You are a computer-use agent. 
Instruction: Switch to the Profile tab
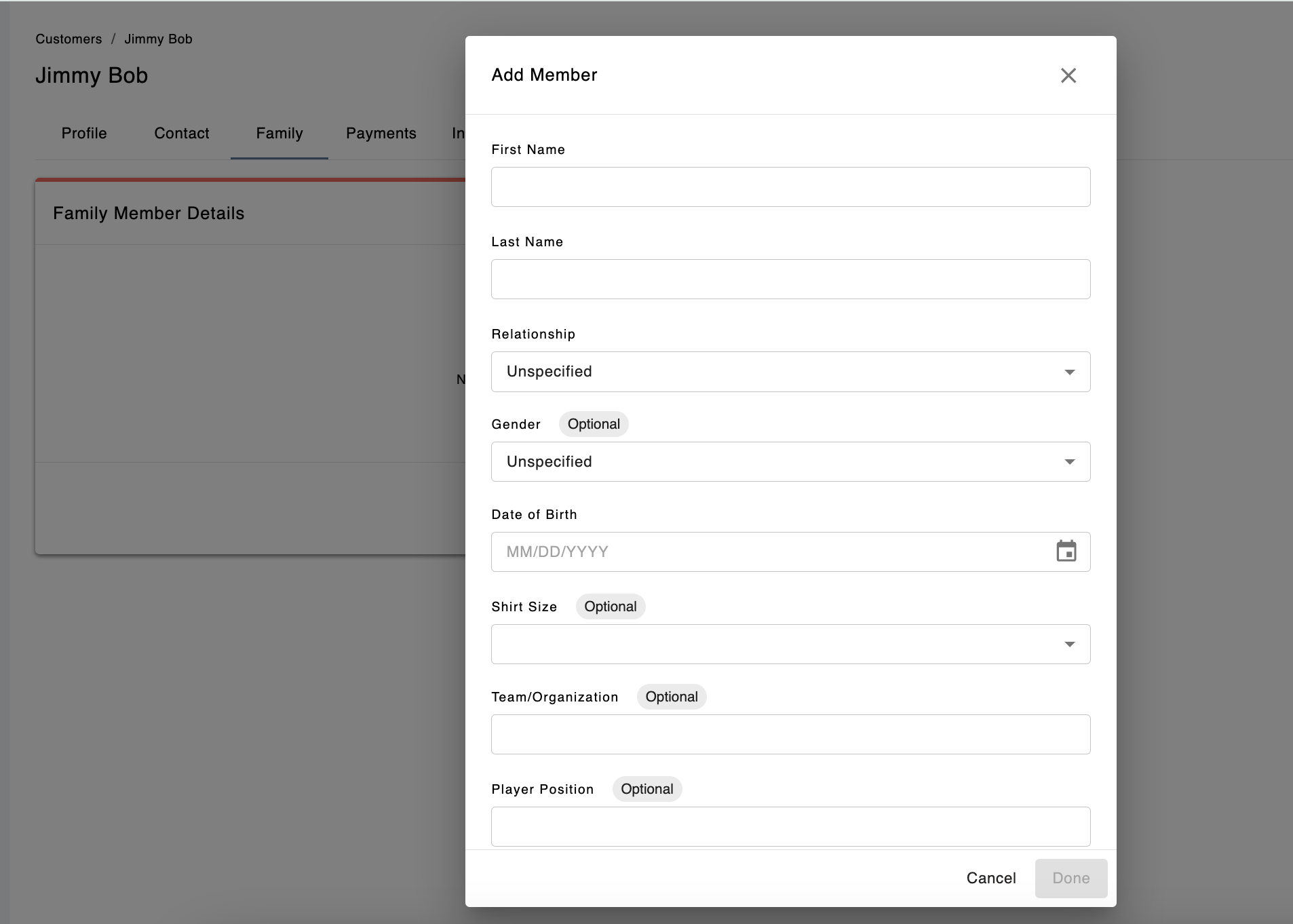click(84, 133)
